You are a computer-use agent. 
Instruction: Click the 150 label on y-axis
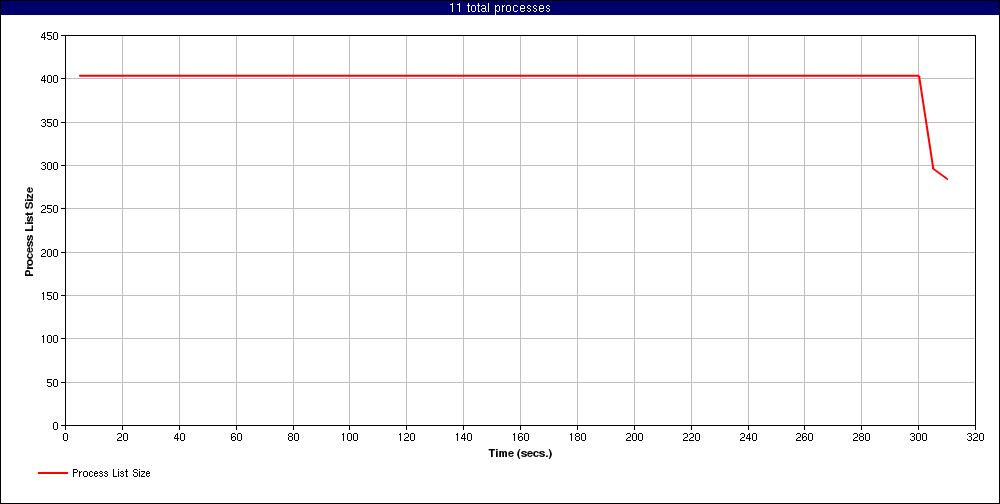click(x=50, y=295)
